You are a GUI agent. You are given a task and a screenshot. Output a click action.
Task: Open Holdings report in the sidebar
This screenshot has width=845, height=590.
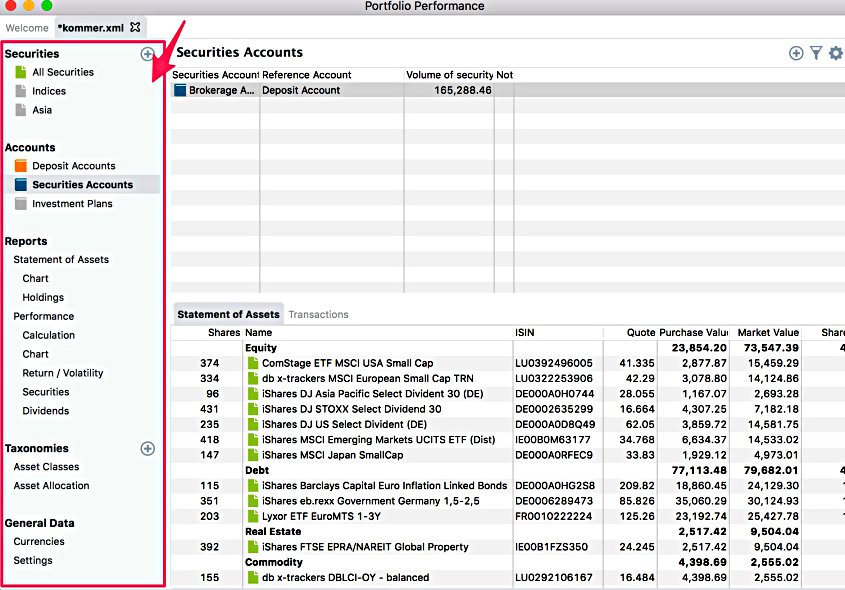pos(43,297)
